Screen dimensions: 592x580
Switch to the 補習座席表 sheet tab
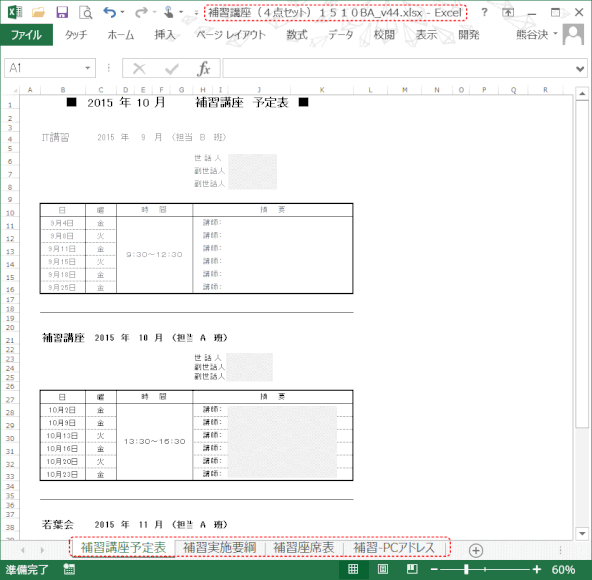[304, 548]
